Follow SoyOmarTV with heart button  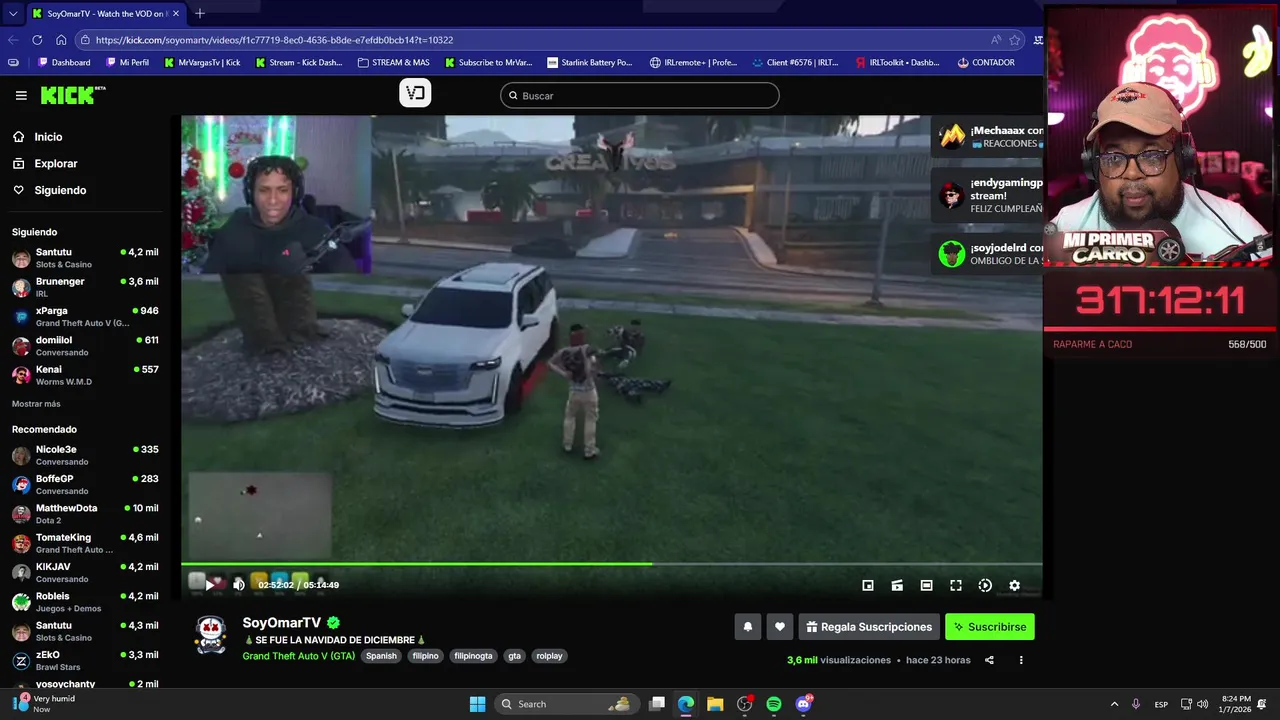coord(780,627)
